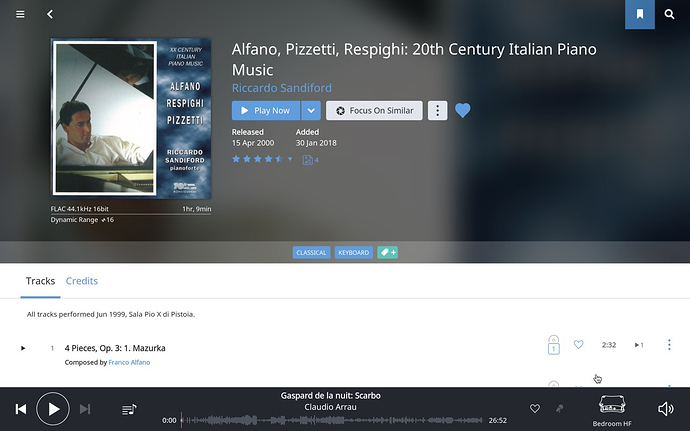Screen dimensions: 690x431
Task: Go back with the left arrow
Action: 50,15
